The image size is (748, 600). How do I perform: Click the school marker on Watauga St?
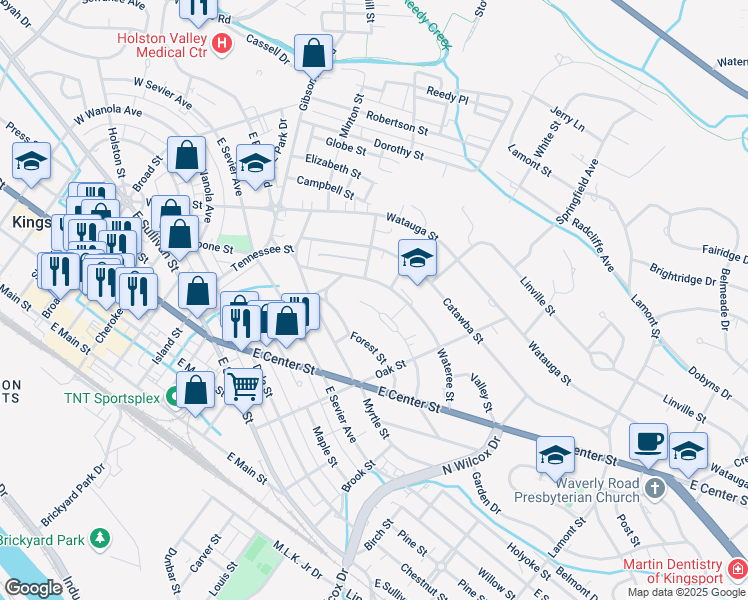tap(417, 260)
